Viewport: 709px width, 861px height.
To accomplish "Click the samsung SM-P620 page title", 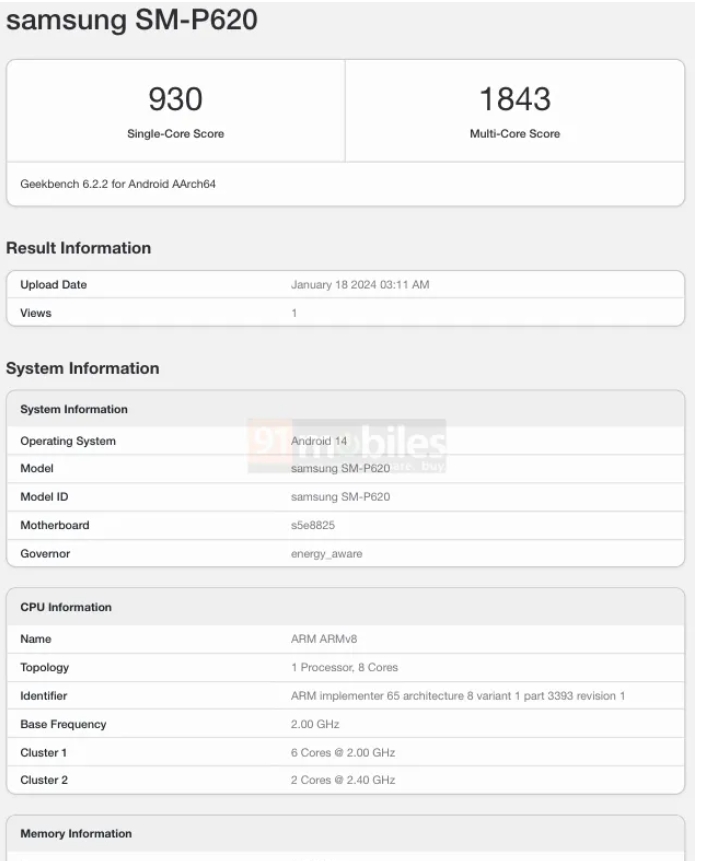I will coord(133,21).
